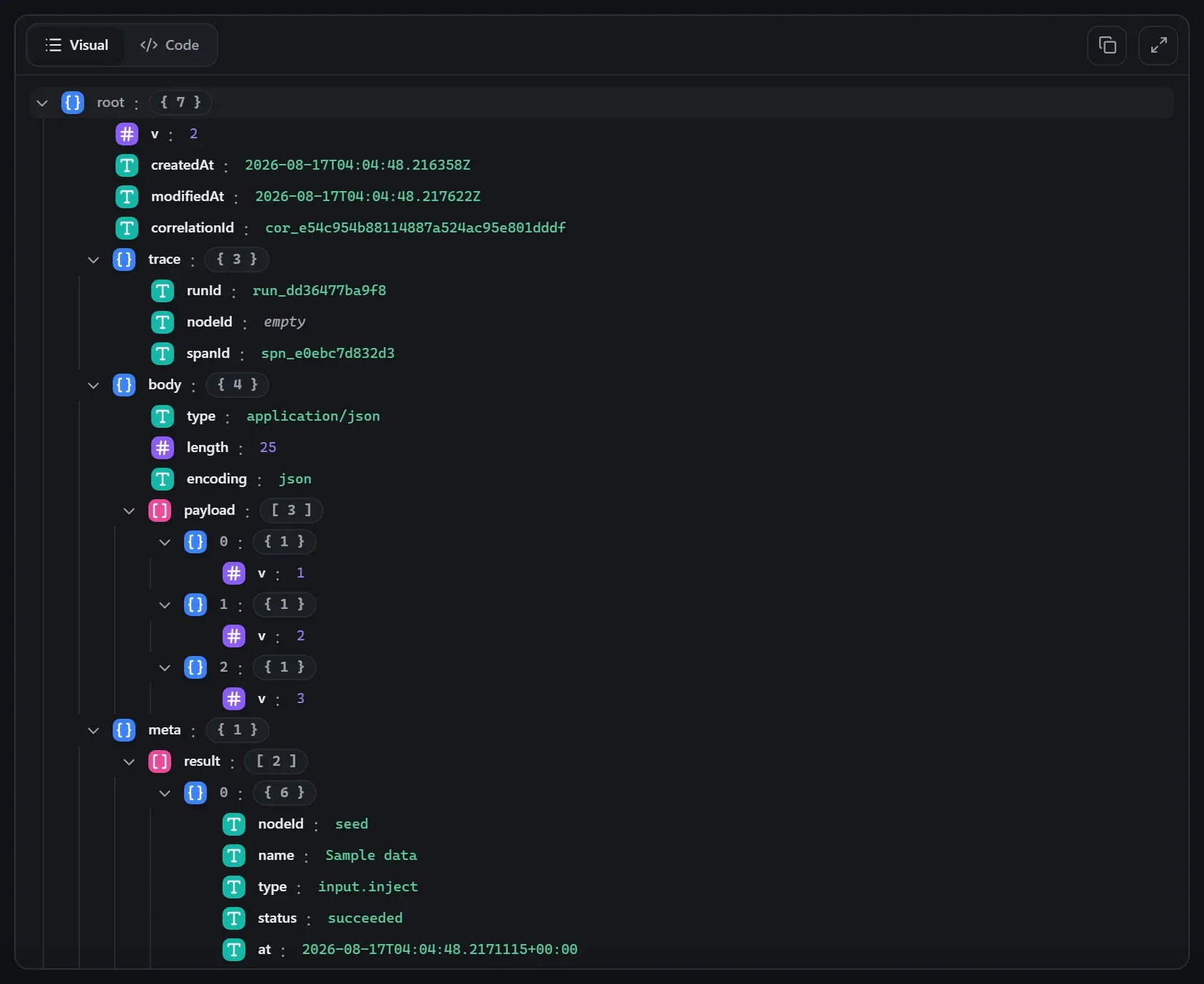Collapse result item 0 chevron
The image size is (1204, 984).
click(165, 793)
